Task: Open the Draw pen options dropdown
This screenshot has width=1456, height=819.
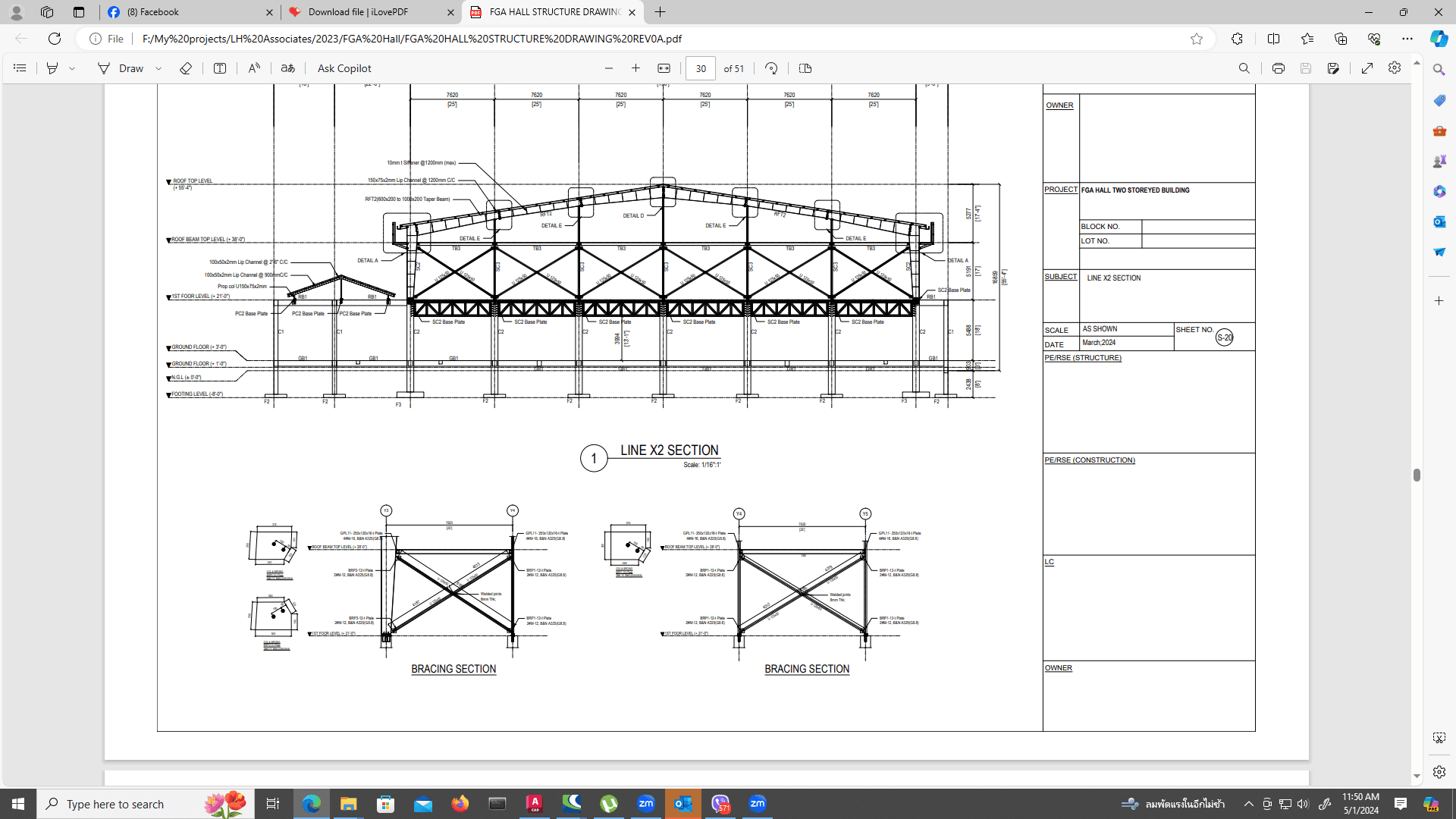Action: point(158,68)
